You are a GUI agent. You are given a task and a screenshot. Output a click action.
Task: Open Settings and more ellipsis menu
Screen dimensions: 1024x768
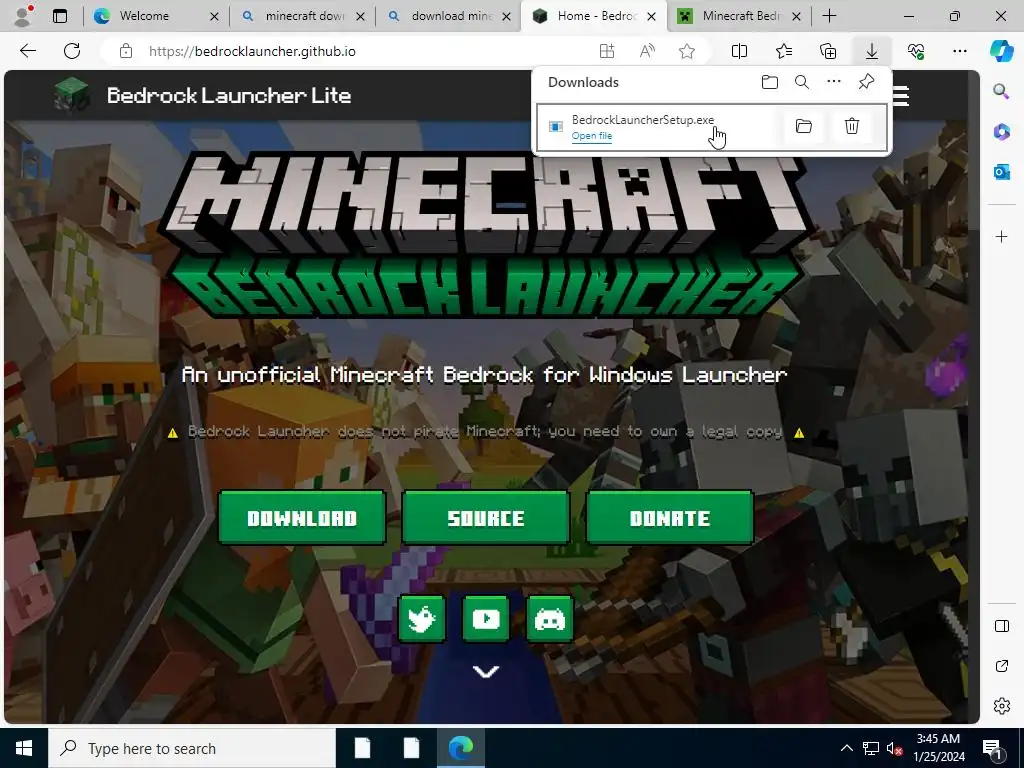pyautogui.click(x=960, y=51)
